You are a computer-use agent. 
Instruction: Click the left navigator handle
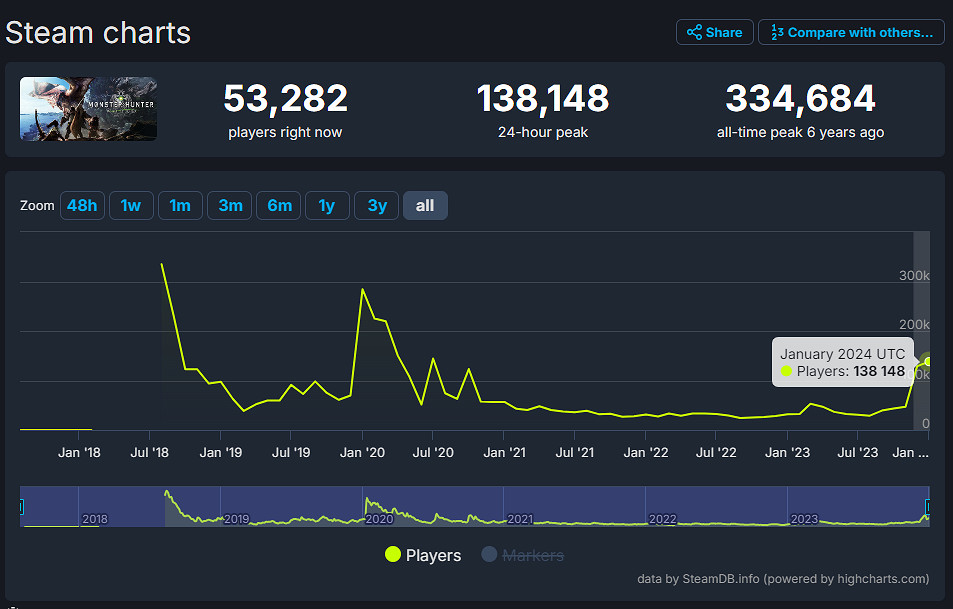click(x=21, y=507)
